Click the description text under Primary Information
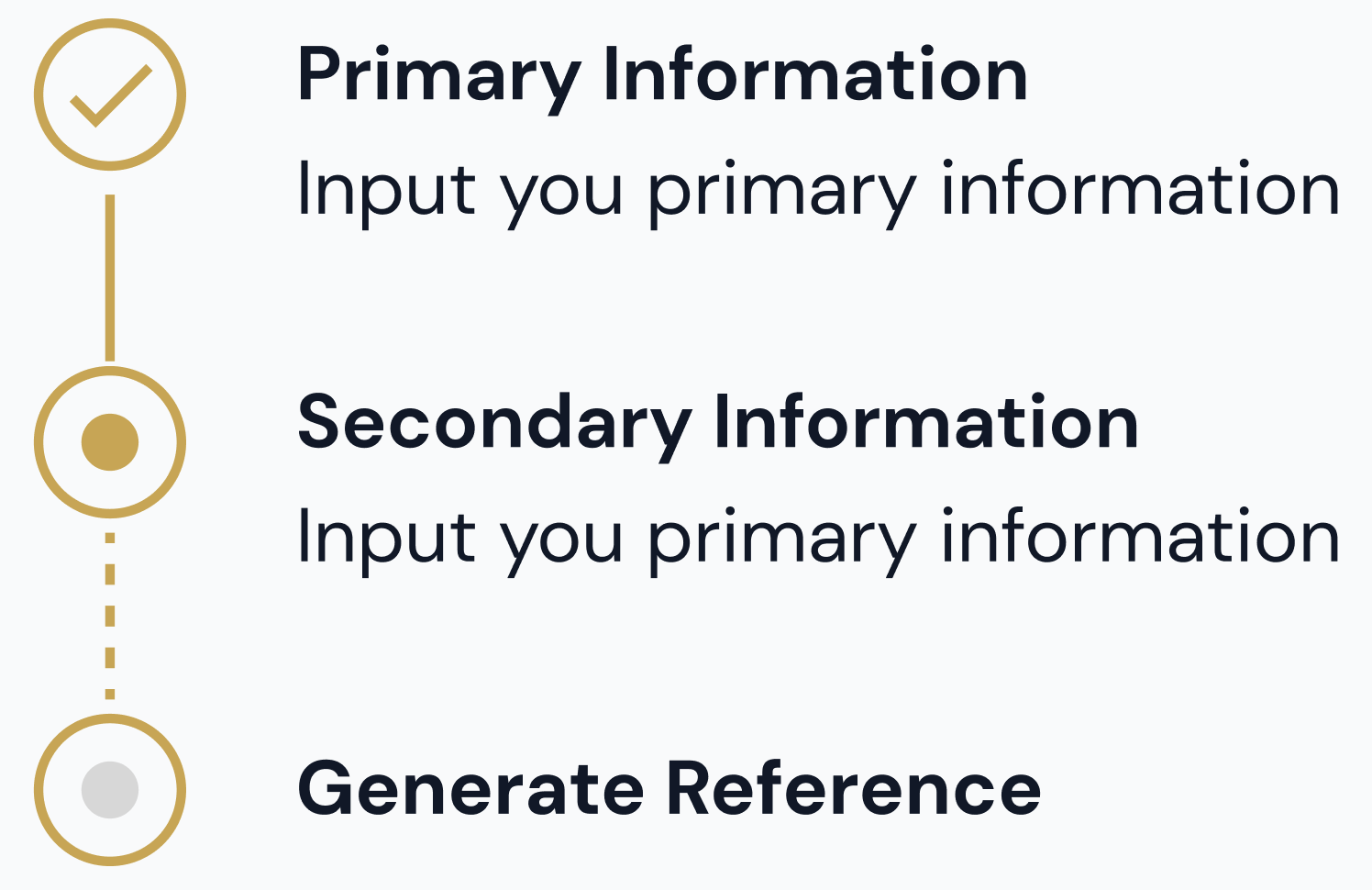This screenshot has height=890, width=1372. coord(818,191)
